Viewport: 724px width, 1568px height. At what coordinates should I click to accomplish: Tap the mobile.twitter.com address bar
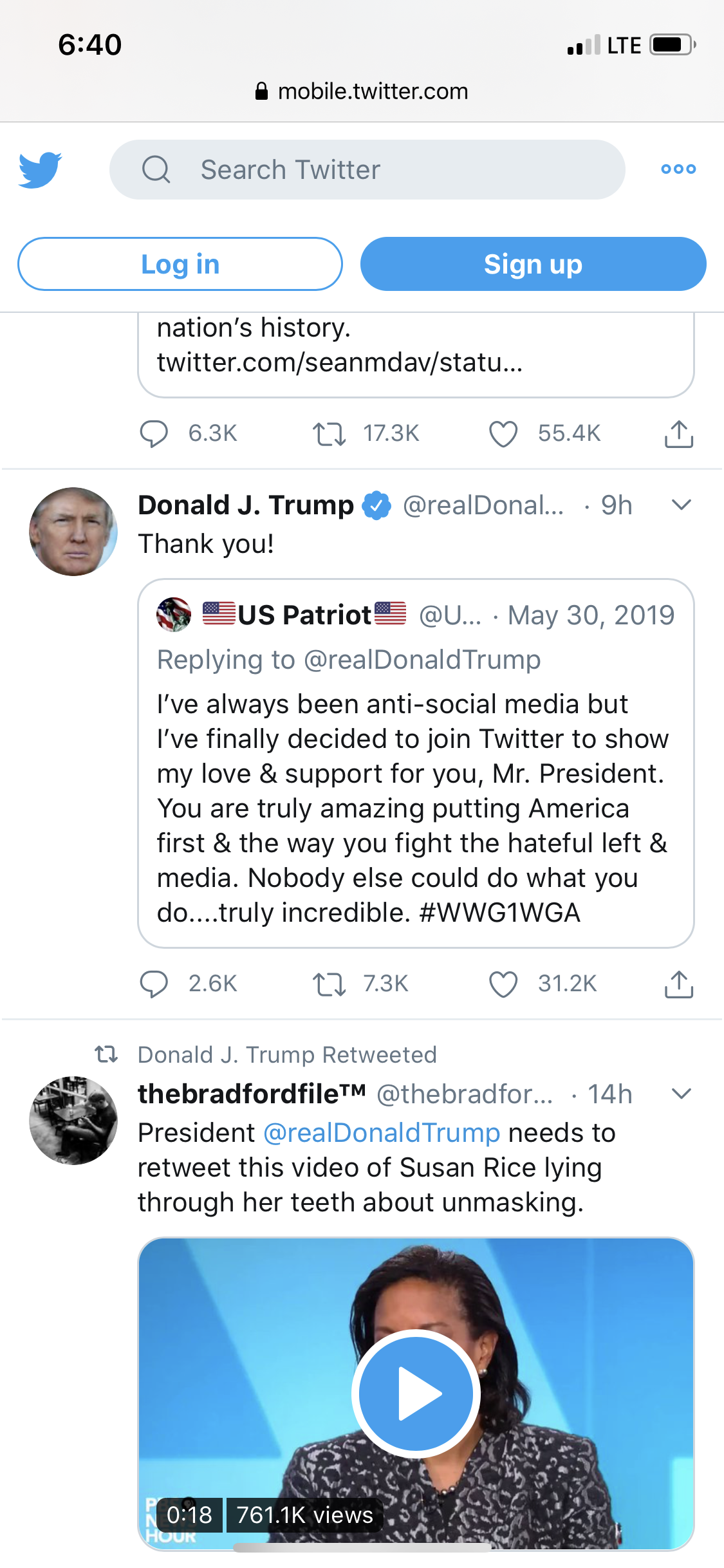tap(362, 91)
